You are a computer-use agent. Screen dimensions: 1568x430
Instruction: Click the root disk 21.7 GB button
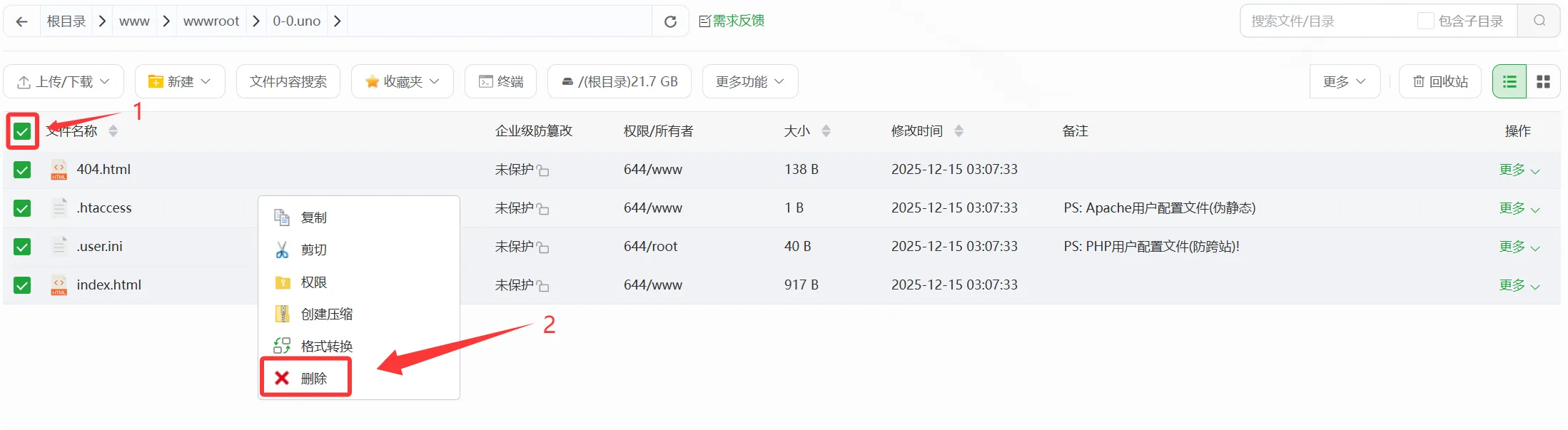click(619, 81)
